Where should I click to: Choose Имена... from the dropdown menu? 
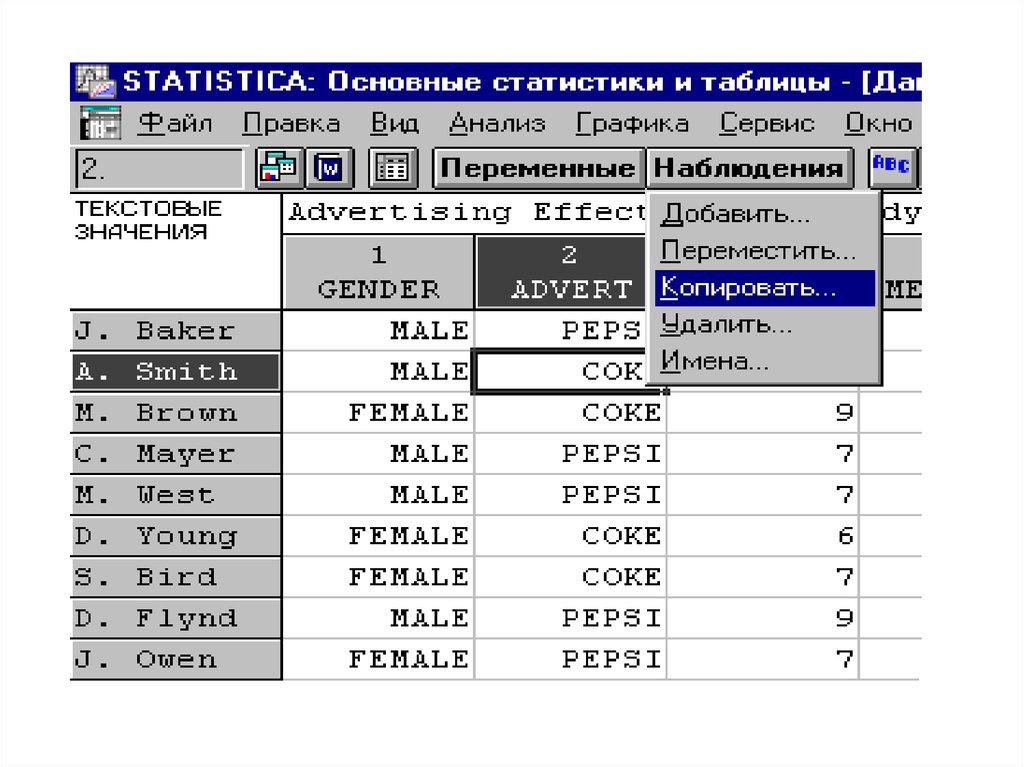[765, 361]
